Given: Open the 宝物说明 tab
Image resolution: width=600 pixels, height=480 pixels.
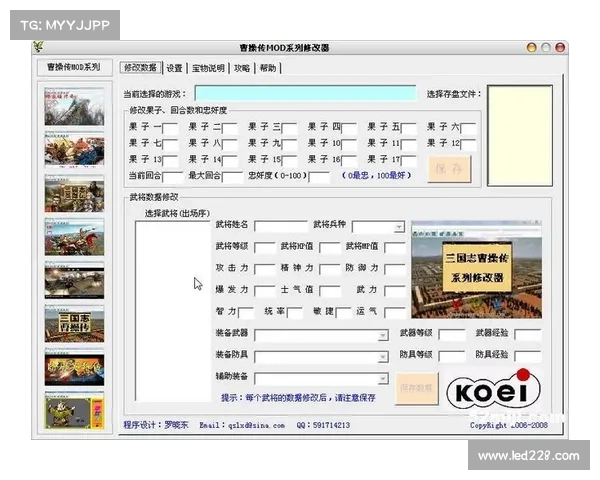Looking at the screenshot, I should 208,68.
